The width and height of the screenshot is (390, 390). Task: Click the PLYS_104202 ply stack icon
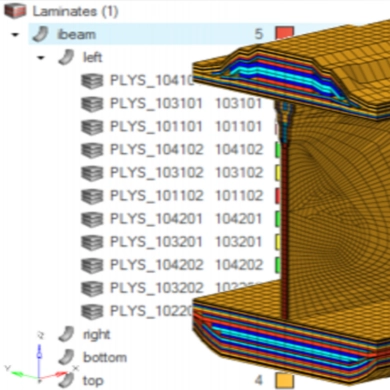(92, 265)
